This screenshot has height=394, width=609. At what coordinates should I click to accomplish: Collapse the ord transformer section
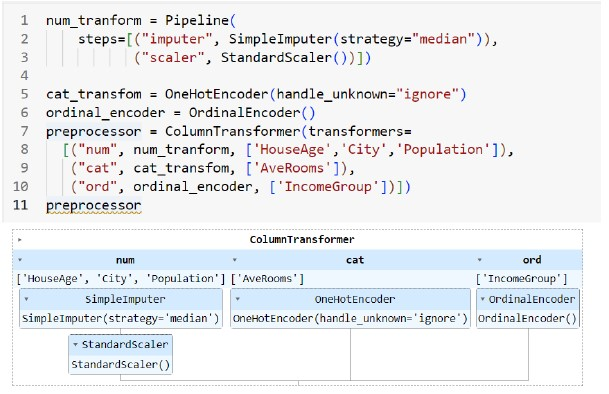tap(480, 260)
